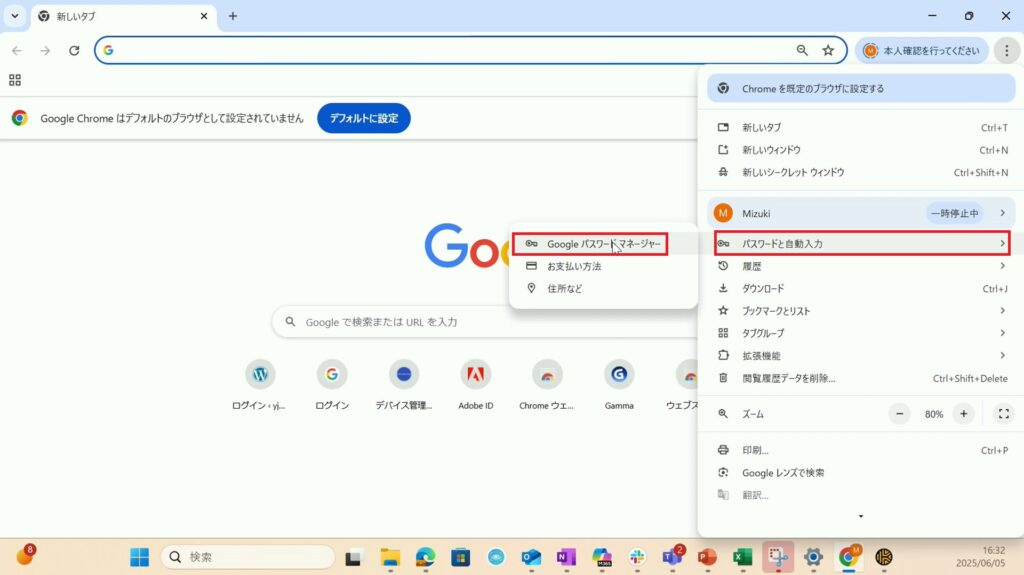The height and width of the screenshot is (575, 1024).
Task: Click the forward navigation arrow
Action: coord(45,50)
